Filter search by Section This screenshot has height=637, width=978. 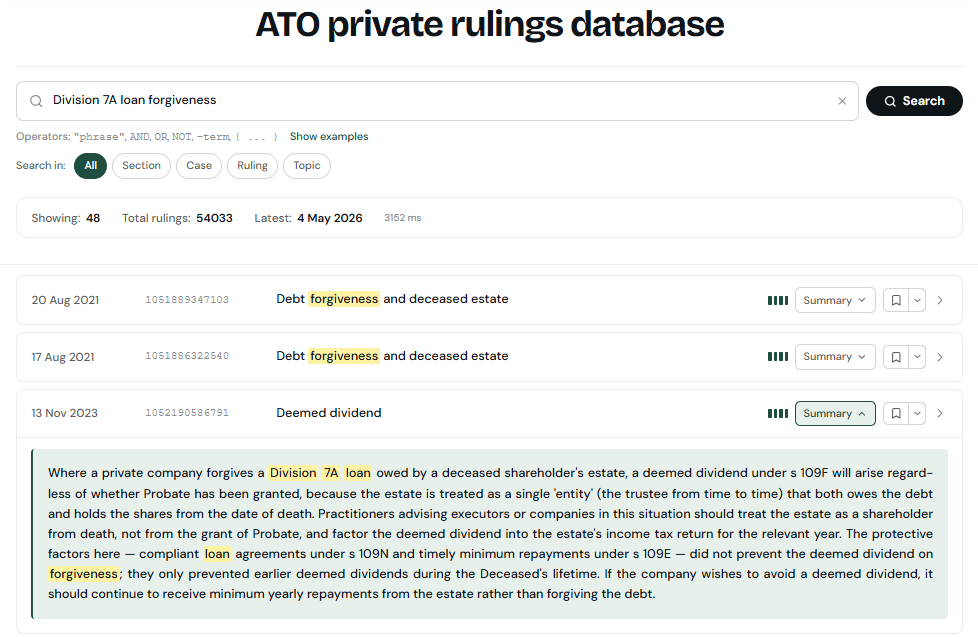pos(142,166)
